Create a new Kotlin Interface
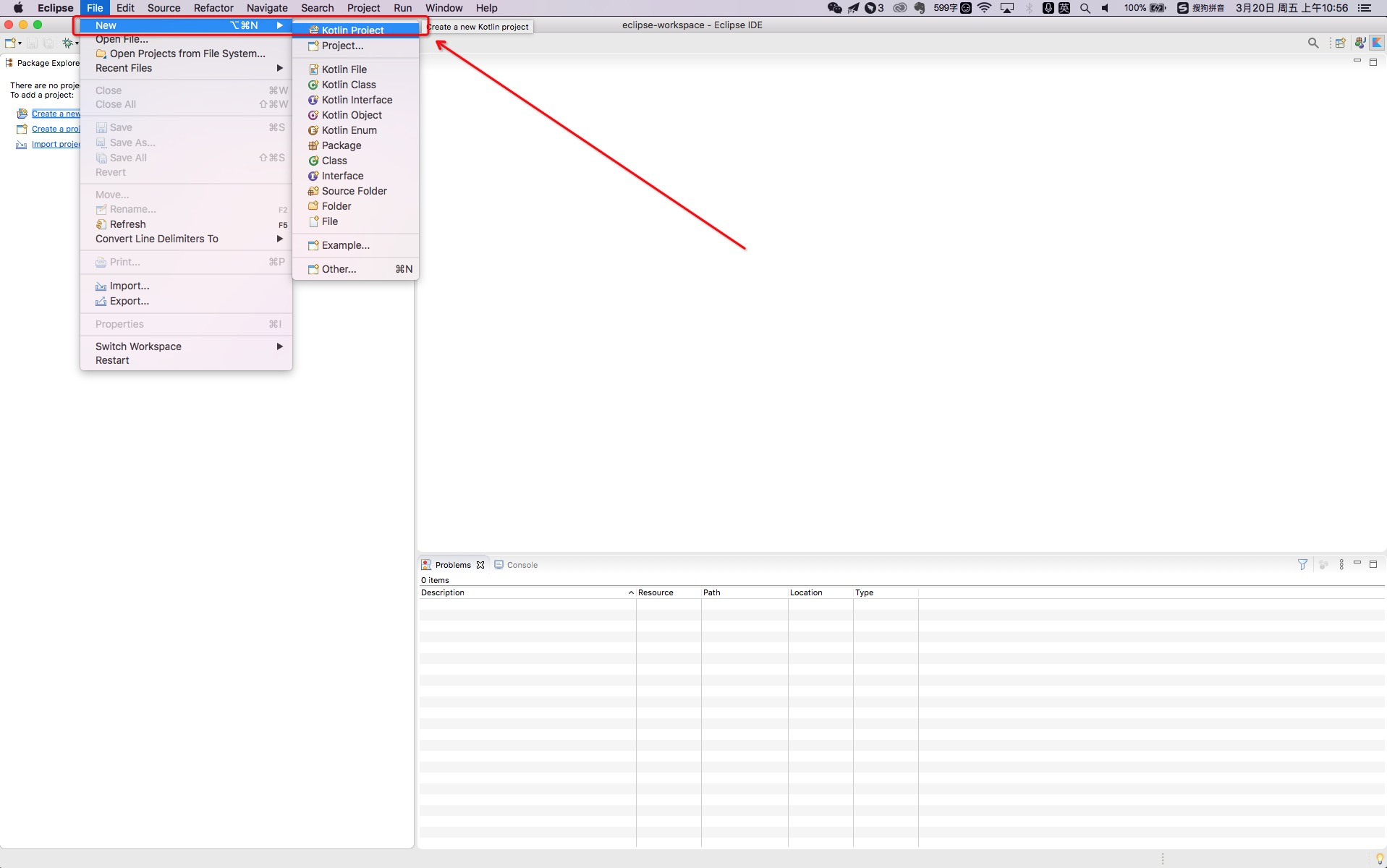 point(355,100)
